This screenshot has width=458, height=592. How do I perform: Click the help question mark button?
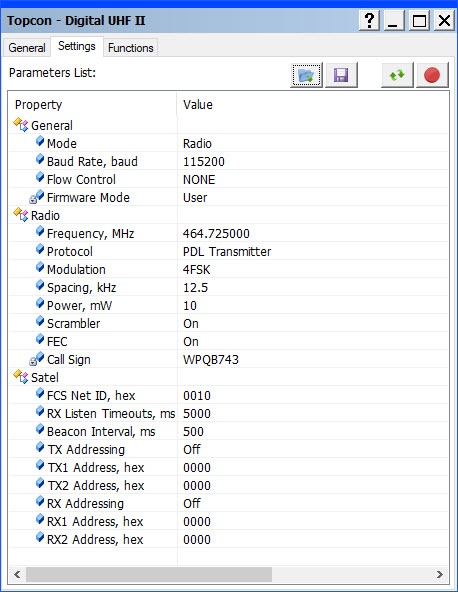tap(369, 20)
